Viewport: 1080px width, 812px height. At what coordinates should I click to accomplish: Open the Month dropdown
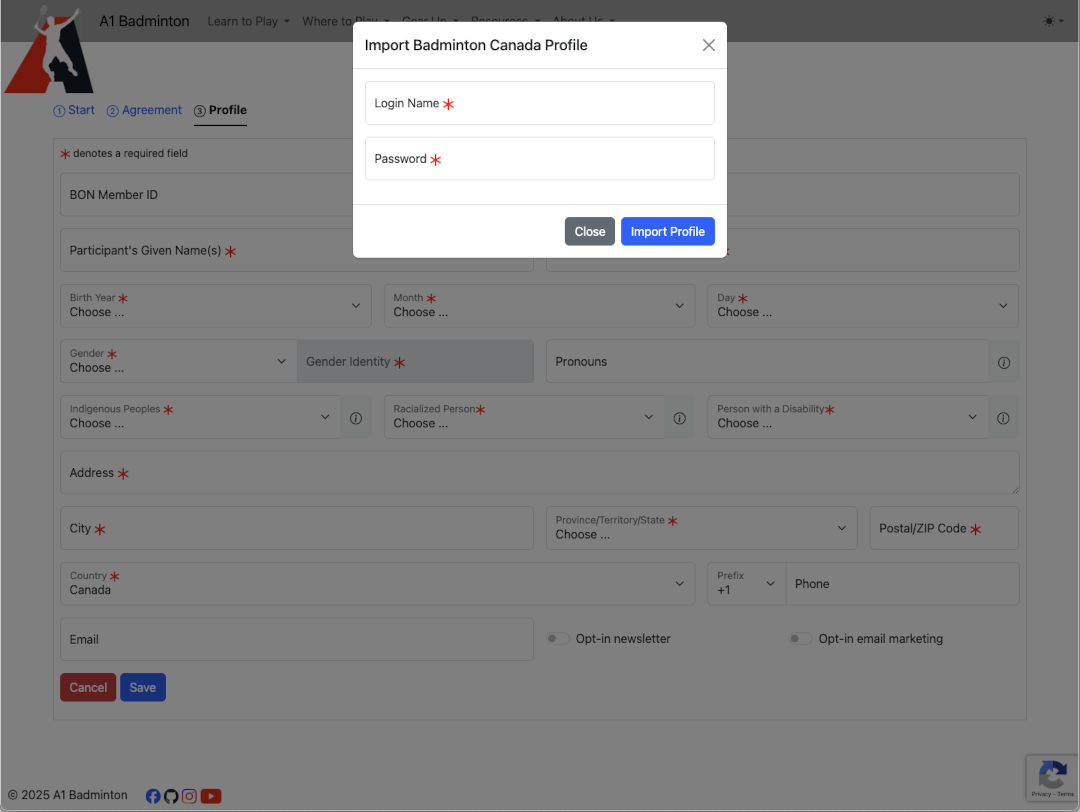click(x=539, y=306)
